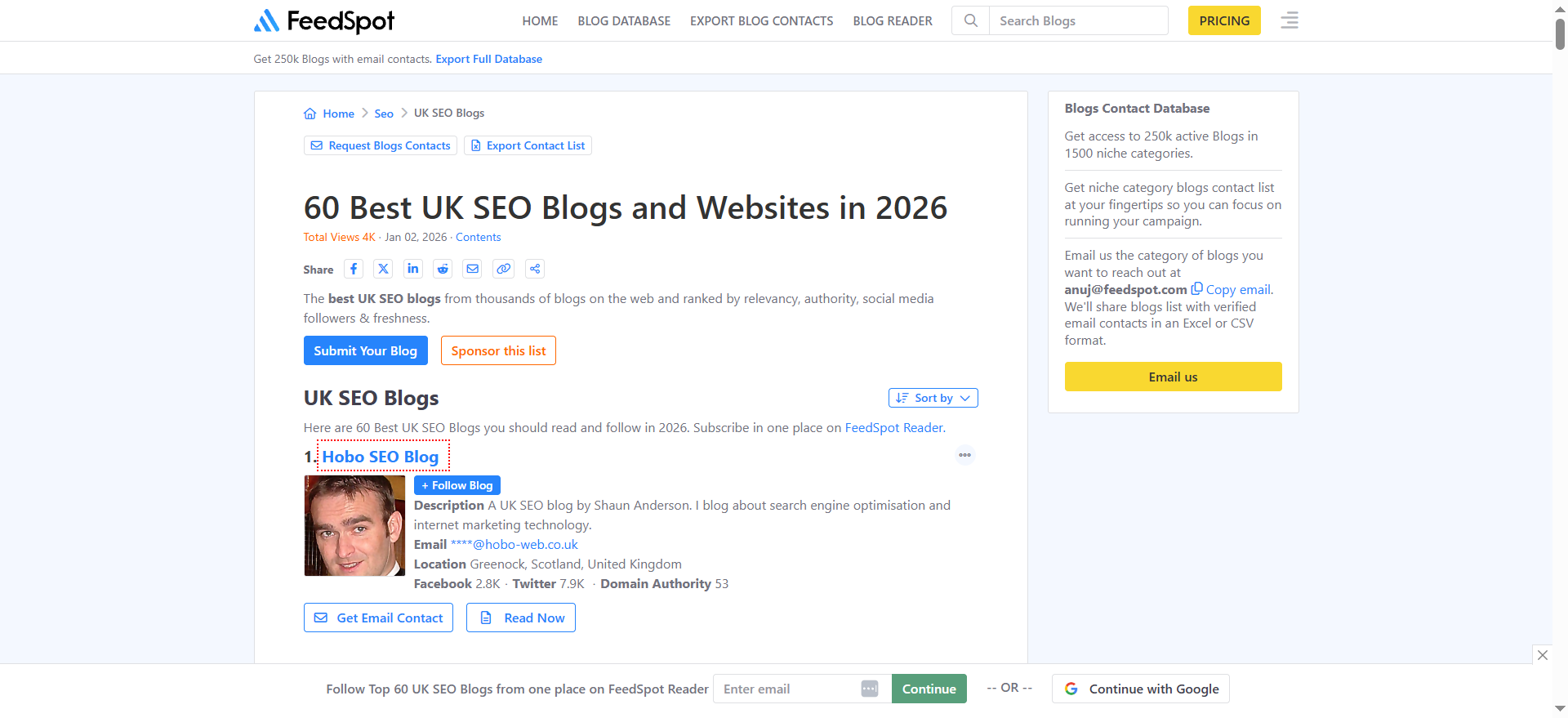Click Follow Blog button
Screen dimensions: 1568x718
[457, 485]
